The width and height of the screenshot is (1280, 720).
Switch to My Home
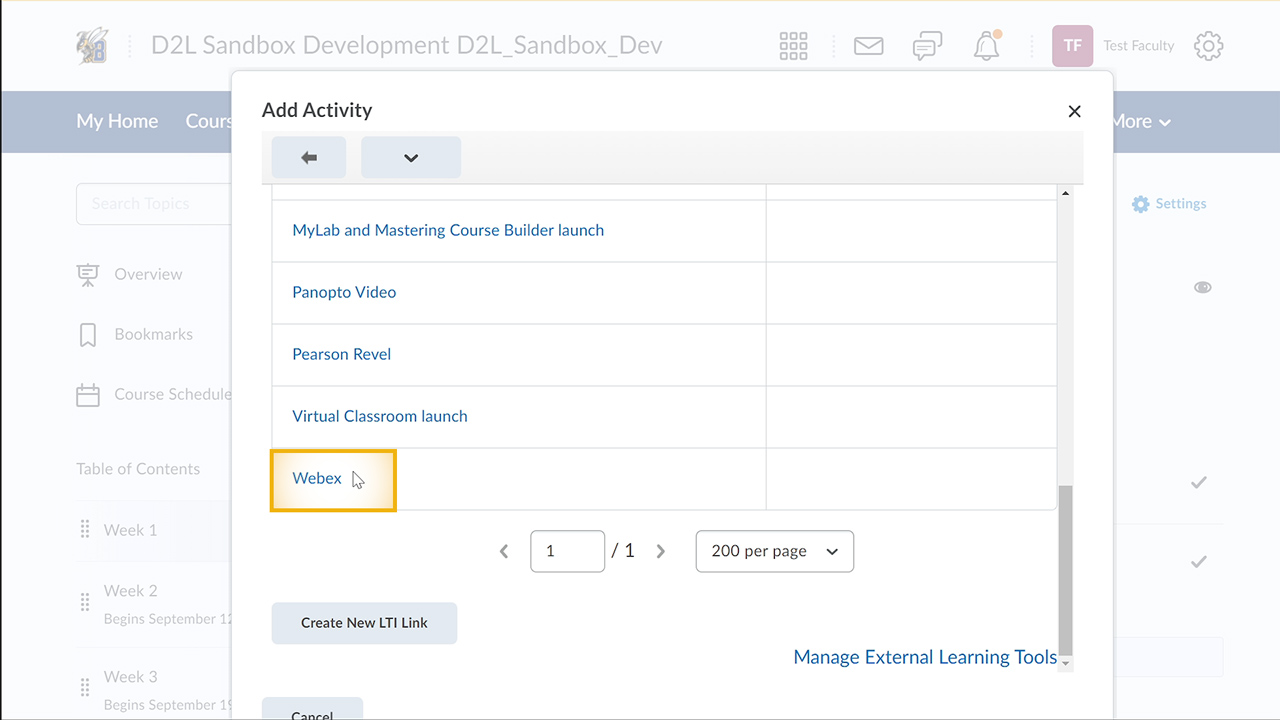tap(117, 120)
